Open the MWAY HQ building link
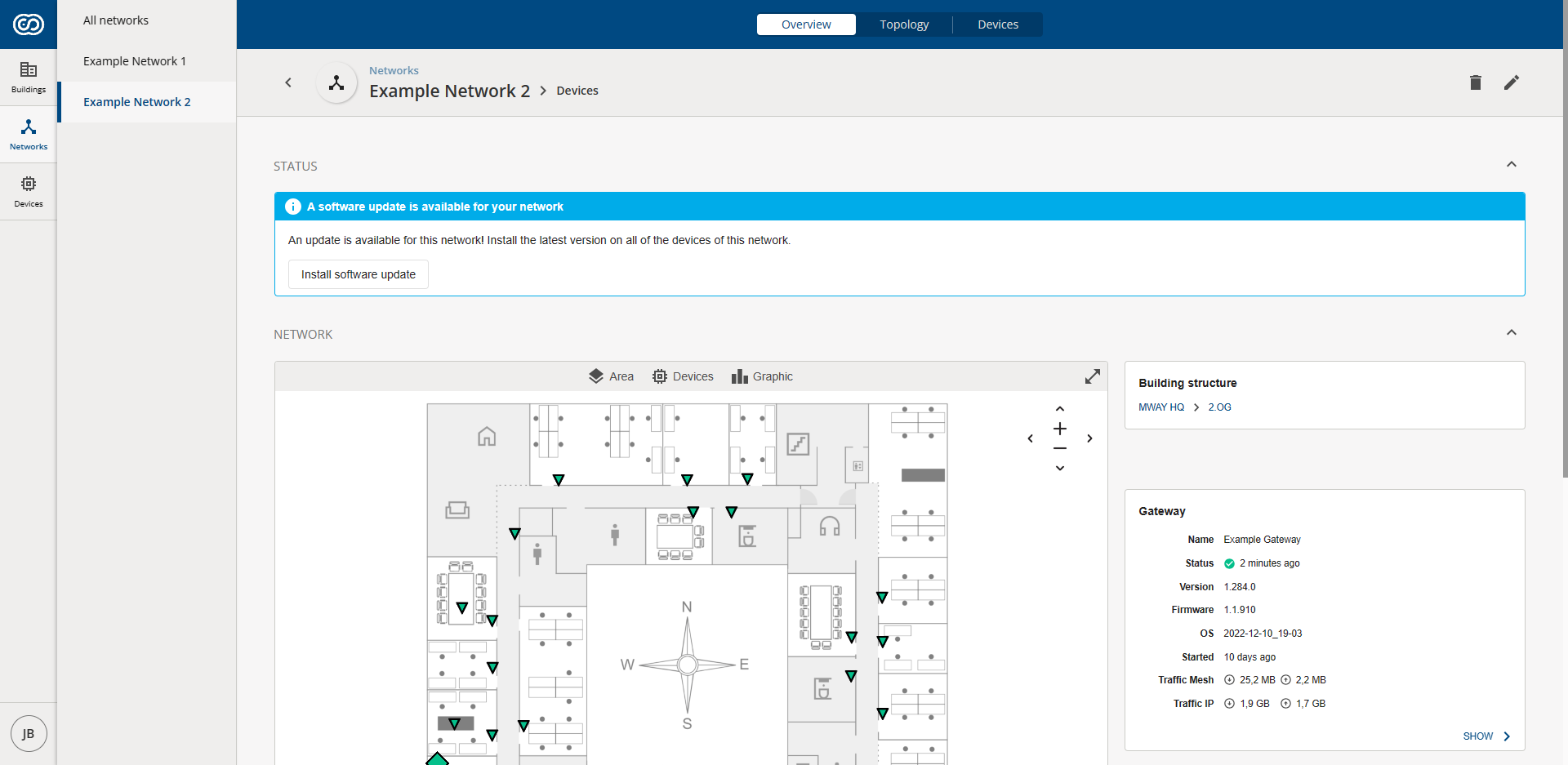Viewport: 1568px width, 765px height. pos(1160,407)
